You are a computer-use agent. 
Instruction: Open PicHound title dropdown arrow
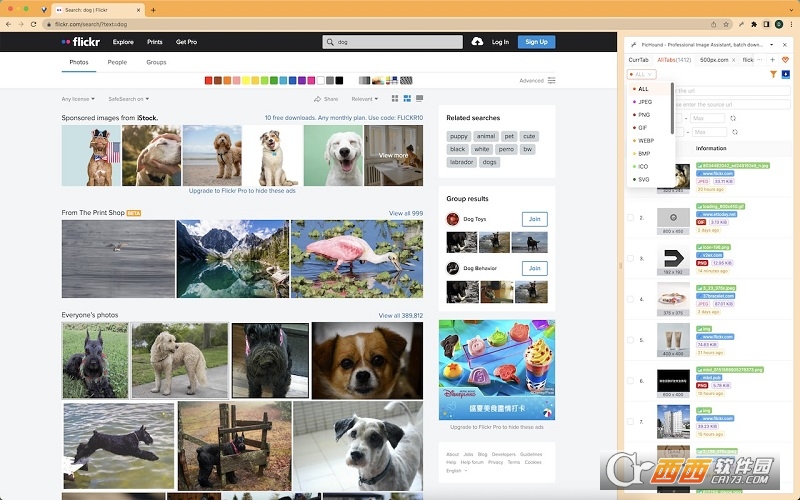(771, 45)
